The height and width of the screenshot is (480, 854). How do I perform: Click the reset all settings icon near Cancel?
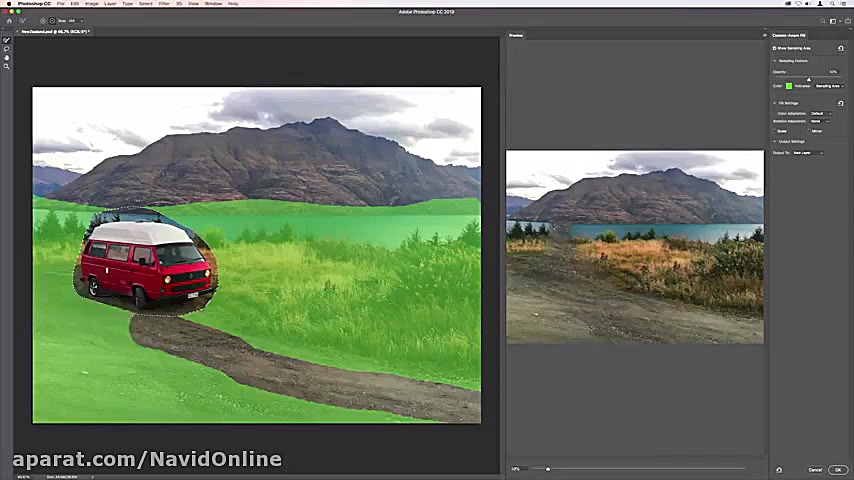click(x=779, y=470)
